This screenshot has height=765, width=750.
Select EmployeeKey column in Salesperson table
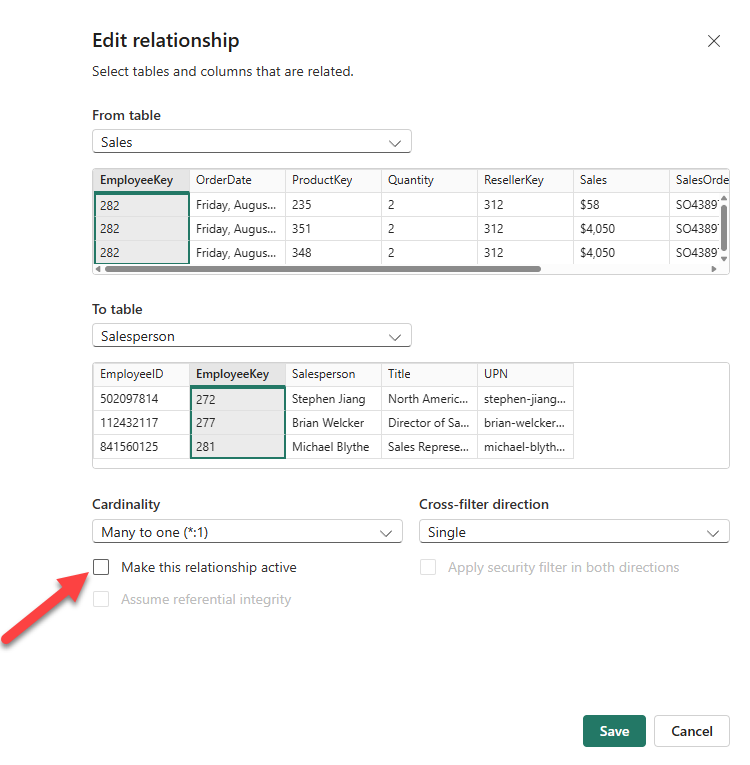click(237, 374)
